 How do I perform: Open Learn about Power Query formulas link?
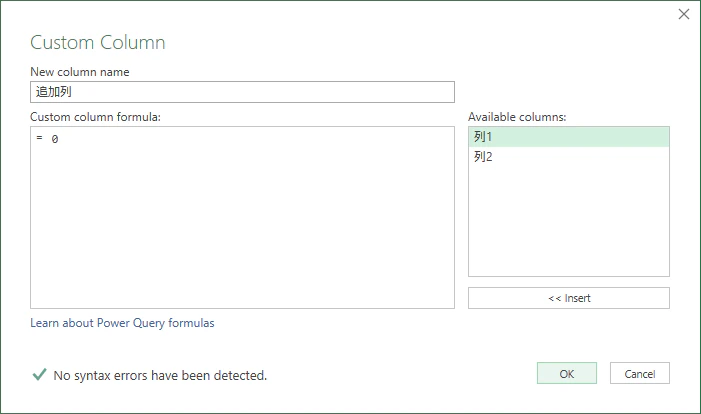(122, 323)
